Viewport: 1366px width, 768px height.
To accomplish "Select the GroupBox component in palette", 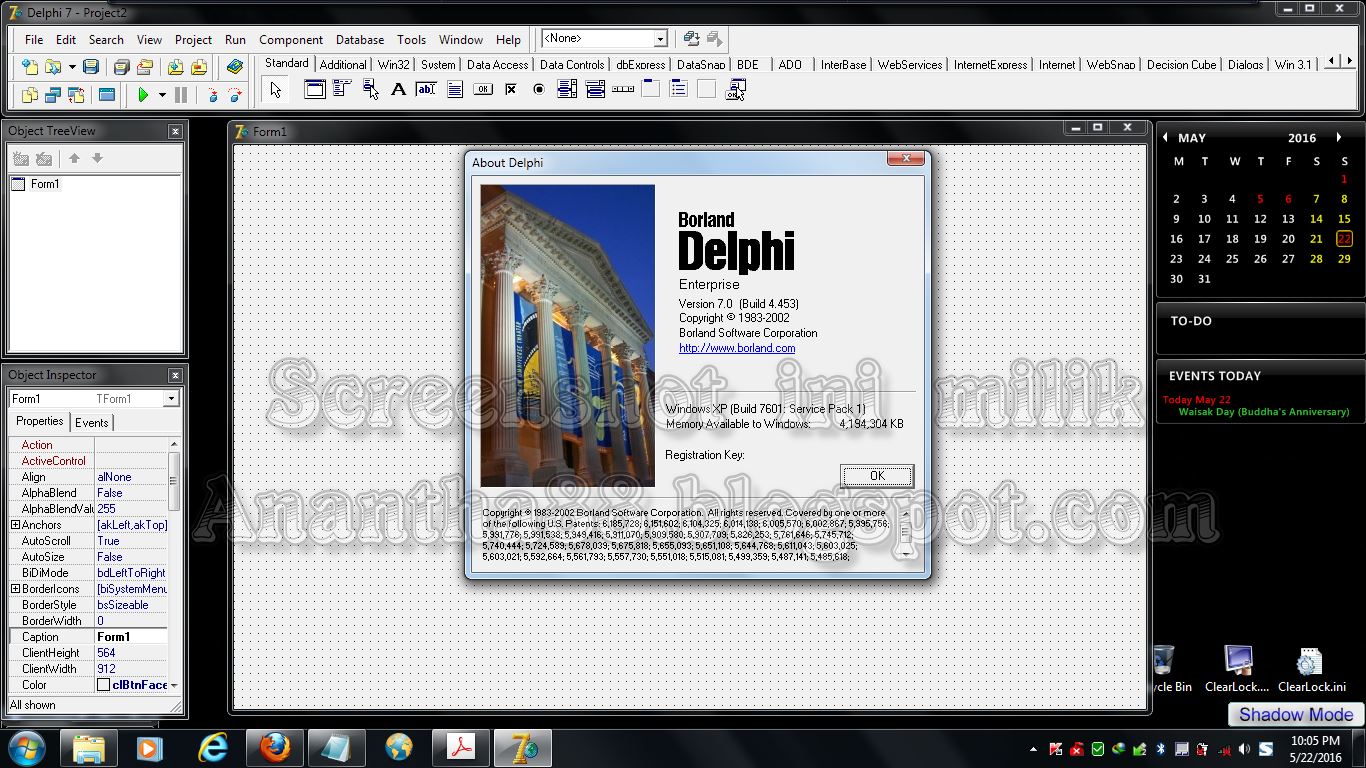I will (x=650, y=89).
